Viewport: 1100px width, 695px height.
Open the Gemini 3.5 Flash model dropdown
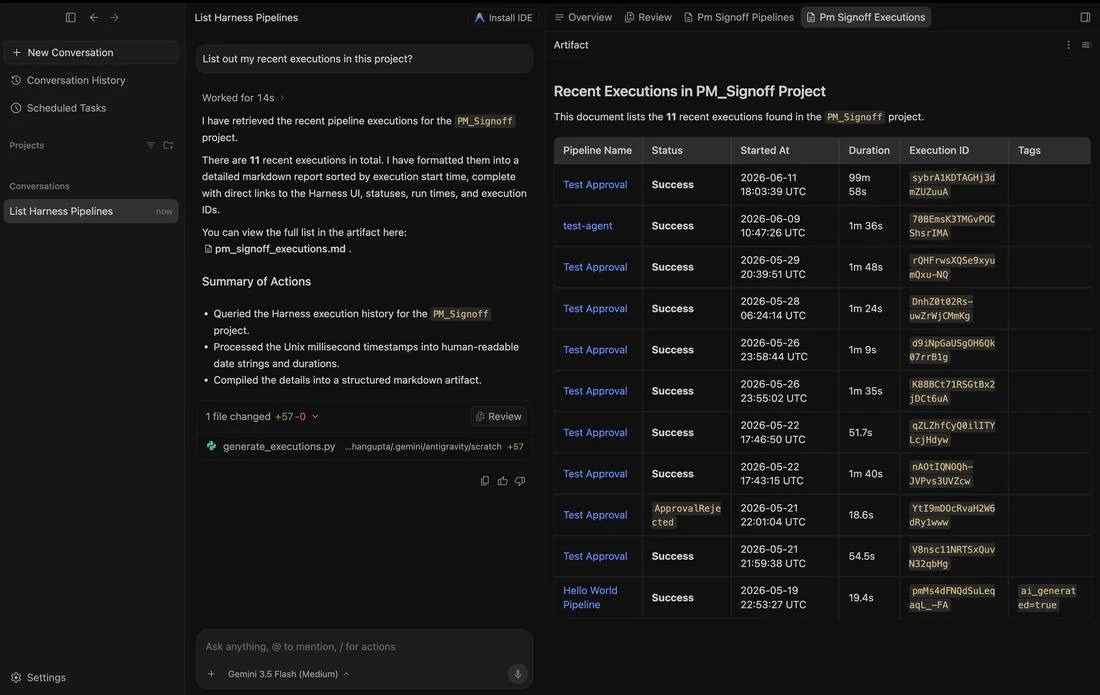coord(288,674)
